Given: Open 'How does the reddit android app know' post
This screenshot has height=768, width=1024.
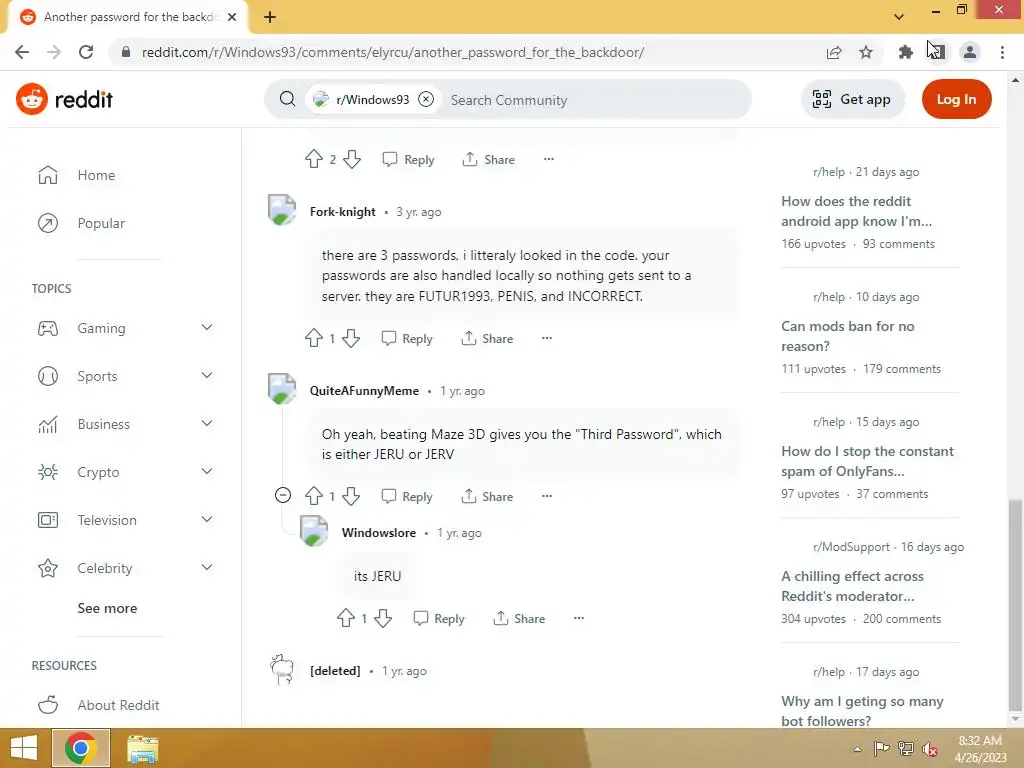Looking at the screenshot, I should (856, 211).
